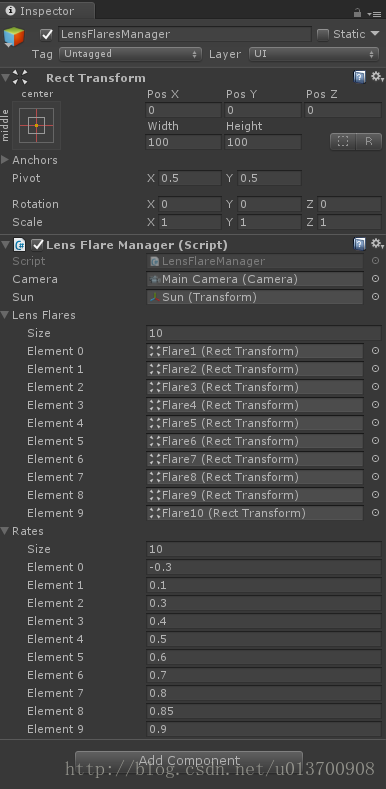Open Lens Flare Manager gear settings menu
Screen dimensions: 386x789
click(x=377, y=244)
